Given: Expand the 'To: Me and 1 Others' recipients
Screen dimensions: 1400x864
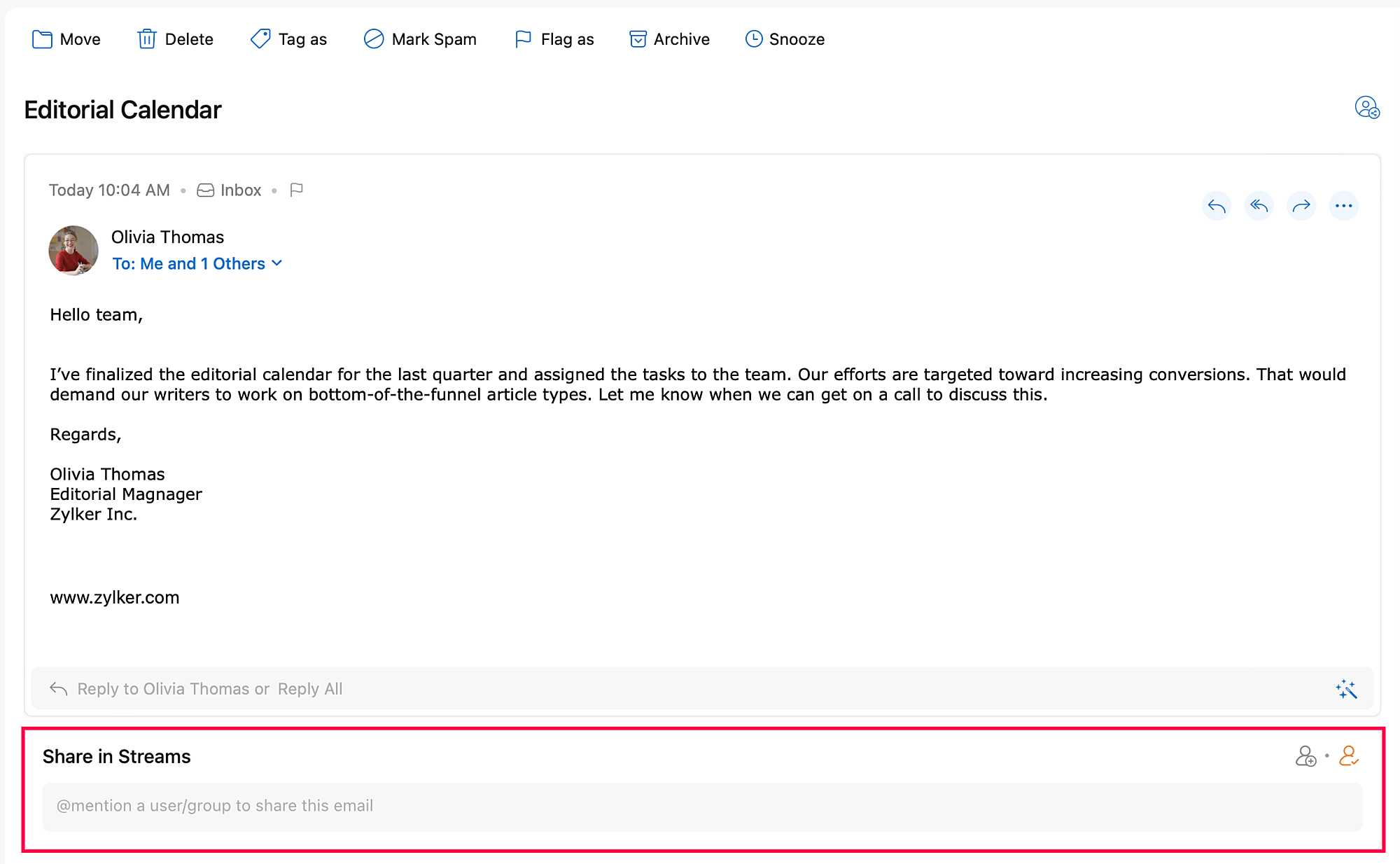Looking at the screenshot, I should click(197, 263).
